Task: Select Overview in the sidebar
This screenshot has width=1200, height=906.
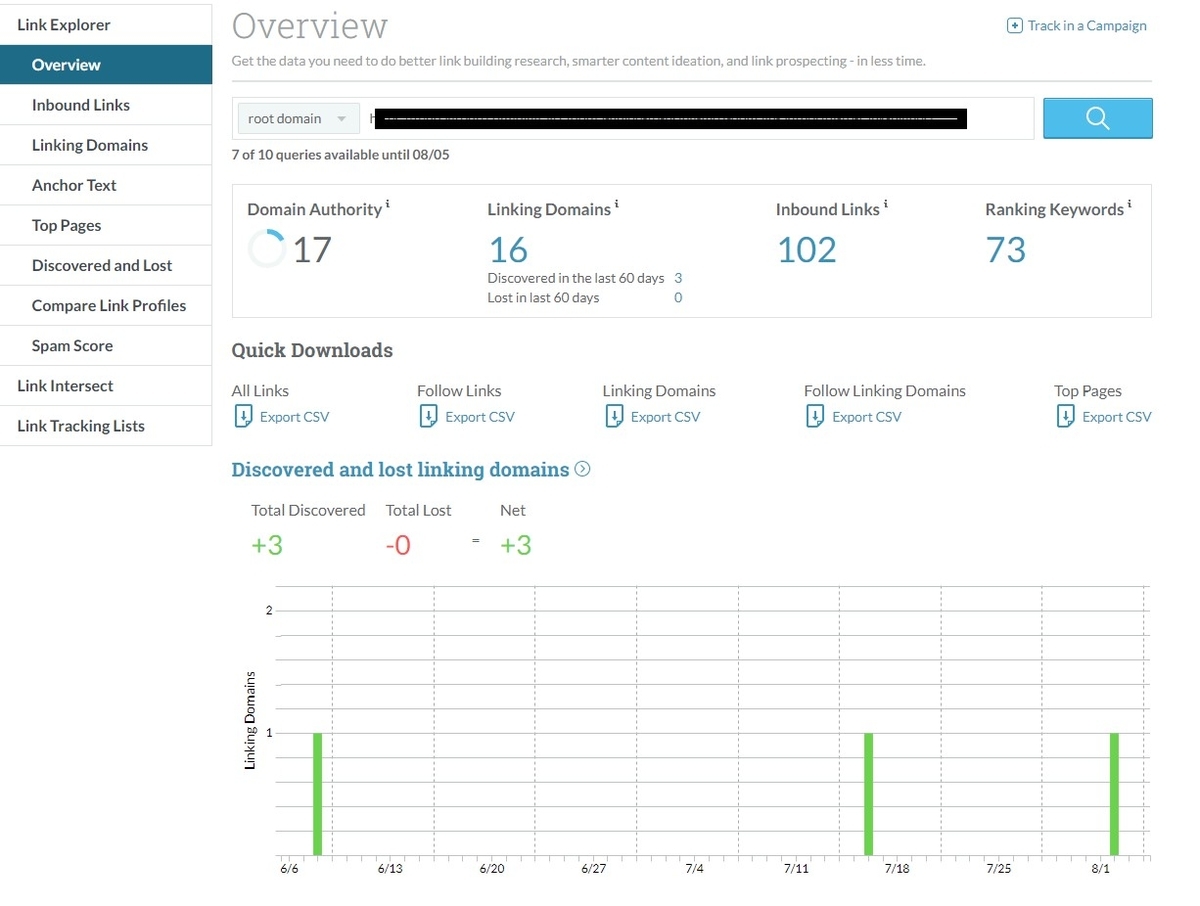Action: click(106, 65)
